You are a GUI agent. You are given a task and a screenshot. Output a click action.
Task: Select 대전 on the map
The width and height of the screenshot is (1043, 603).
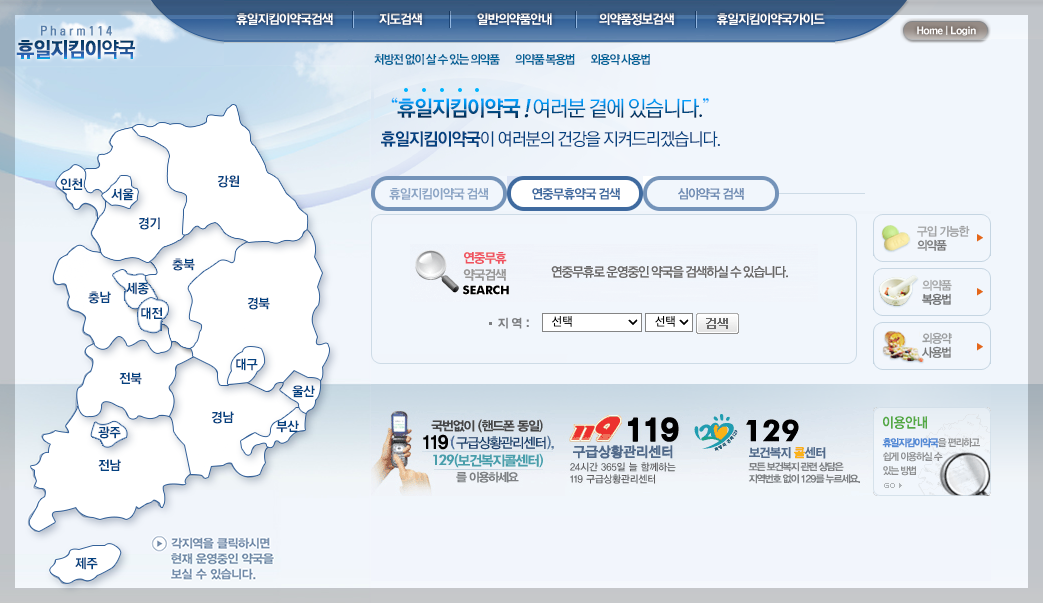(152, 312)
